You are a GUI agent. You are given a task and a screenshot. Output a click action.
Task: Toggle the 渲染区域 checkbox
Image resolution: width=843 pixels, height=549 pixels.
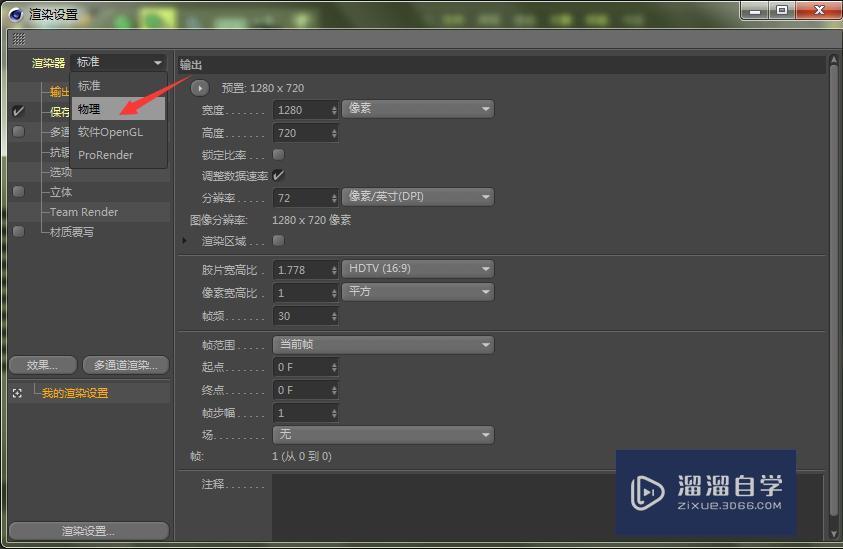tap(278, 240)
